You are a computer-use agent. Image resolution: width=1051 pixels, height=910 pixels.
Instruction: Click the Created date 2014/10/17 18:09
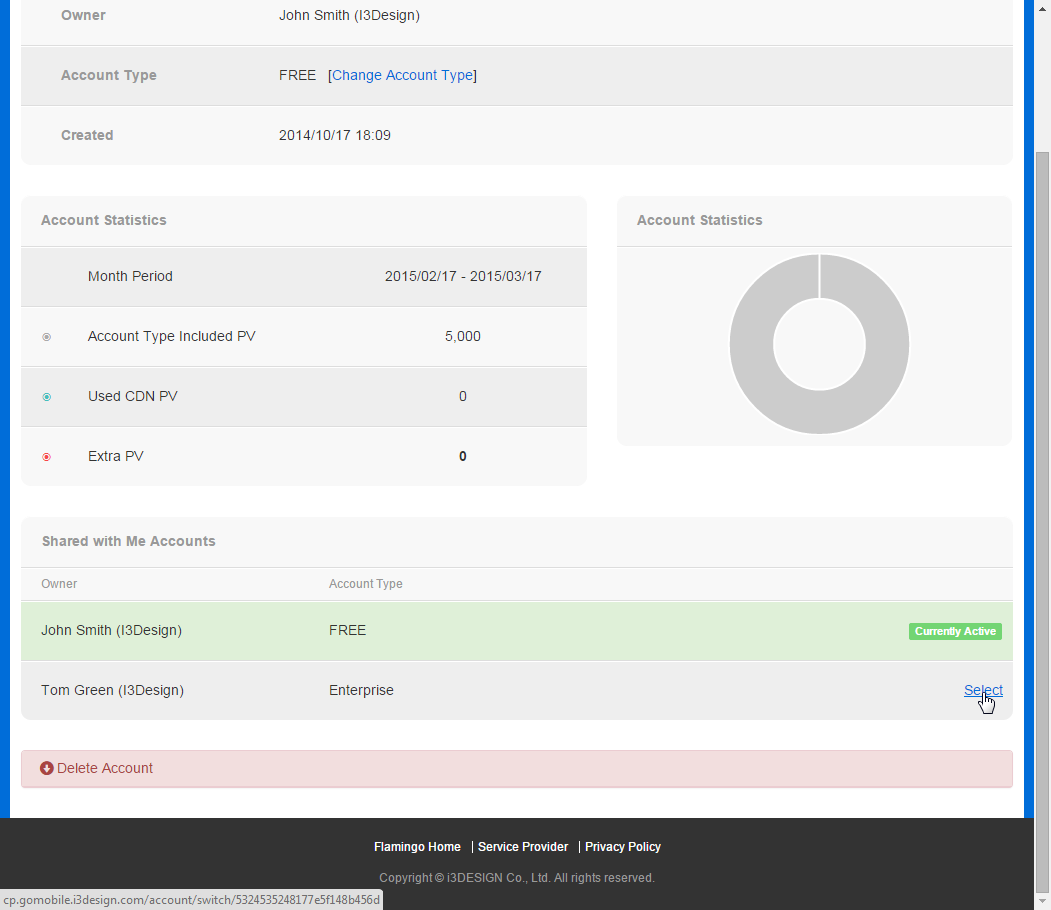tap(334, 135)
